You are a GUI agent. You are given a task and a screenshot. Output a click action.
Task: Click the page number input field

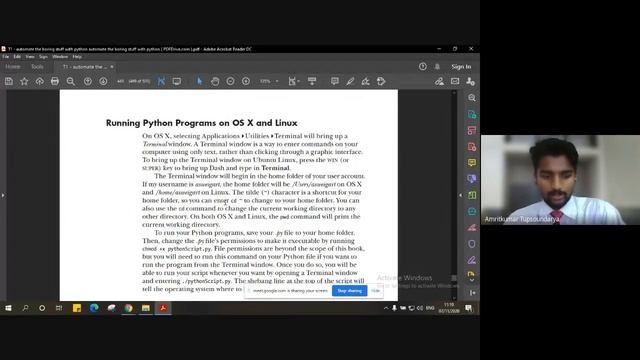tap(120, 81)
